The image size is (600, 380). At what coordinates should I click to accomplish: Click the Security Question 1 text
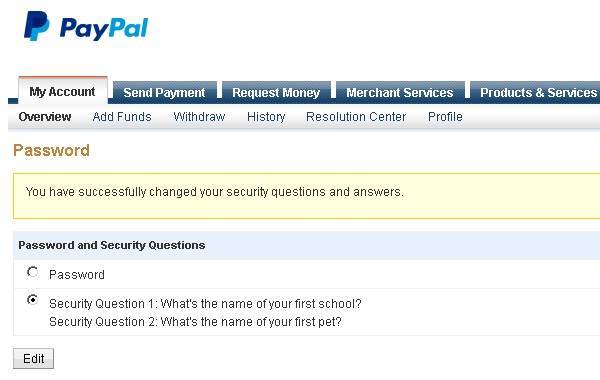205,304
